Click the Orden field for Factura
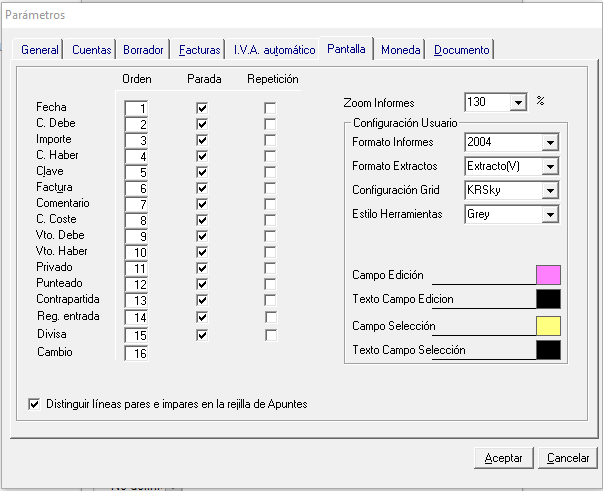The image size is (603, 491). pyautogui.click(x=136, y=188)
